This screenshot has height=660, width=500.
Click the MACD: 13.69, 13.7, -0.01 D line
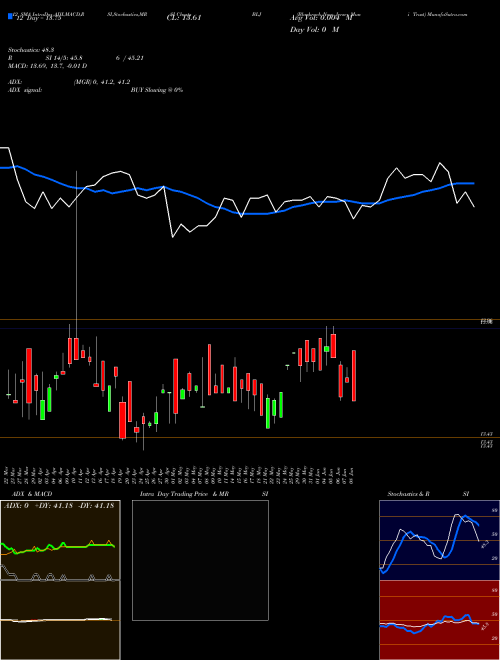tap(48, 66)
